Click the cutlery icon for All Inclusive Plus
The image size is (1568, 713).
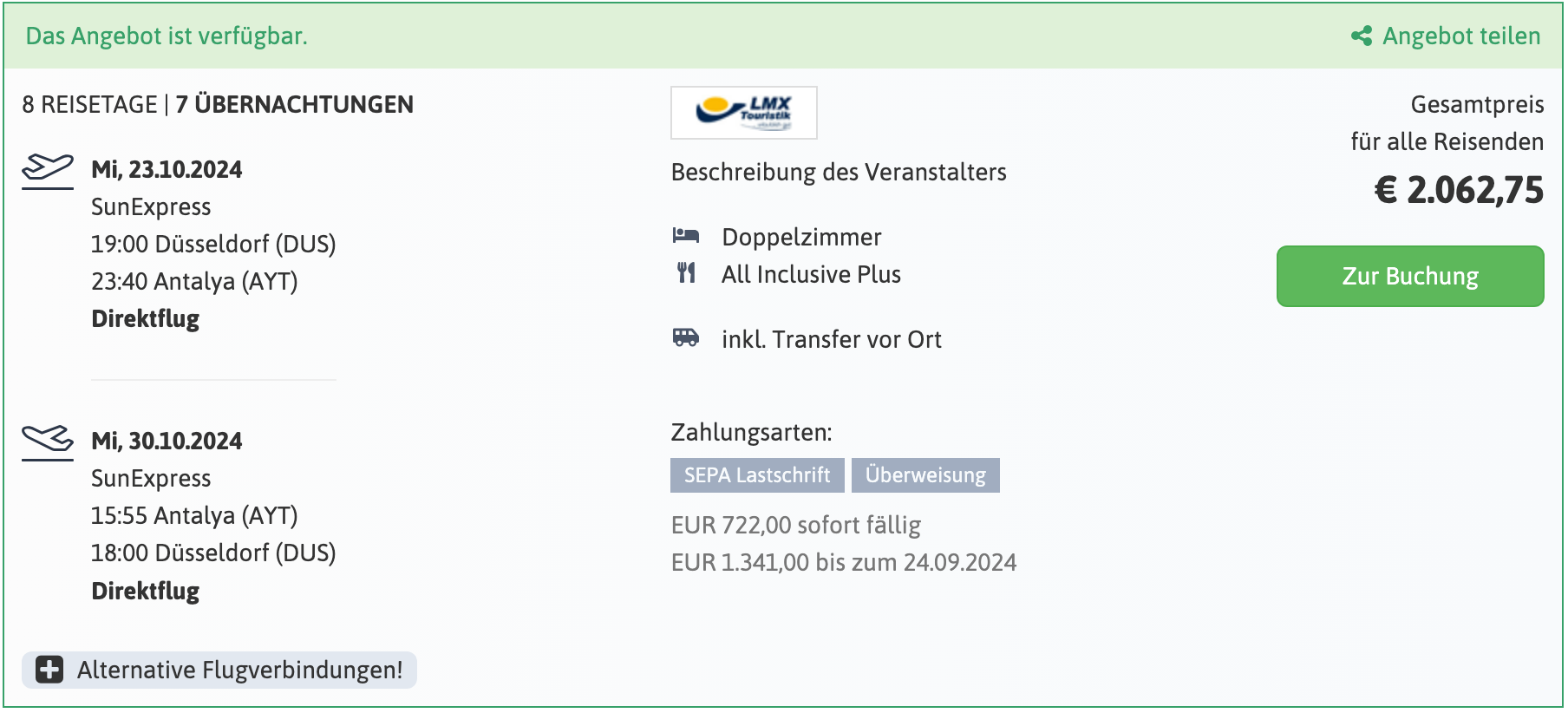tap(686, 273)
